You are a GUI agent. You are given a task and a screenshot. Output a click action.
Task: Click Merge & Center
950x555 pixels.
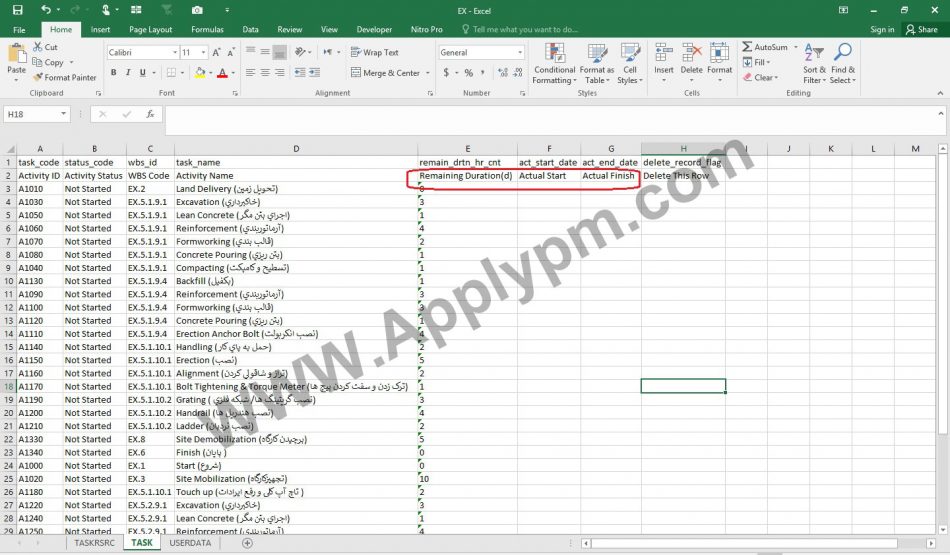tap(385, 73)
